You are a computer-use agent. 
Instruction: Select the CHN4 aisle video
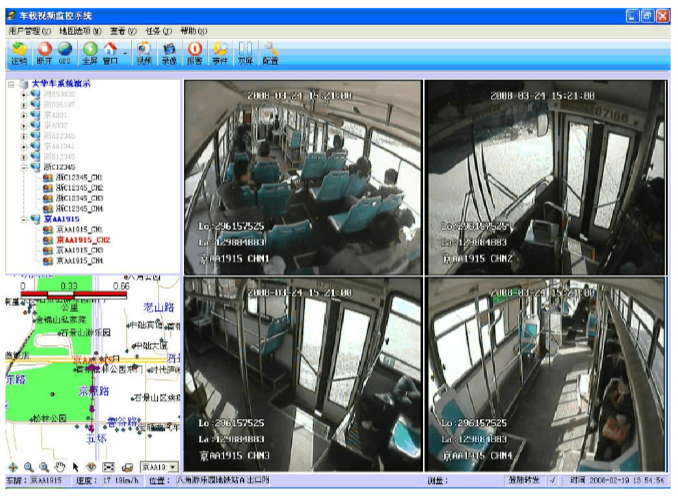(545, 374)
